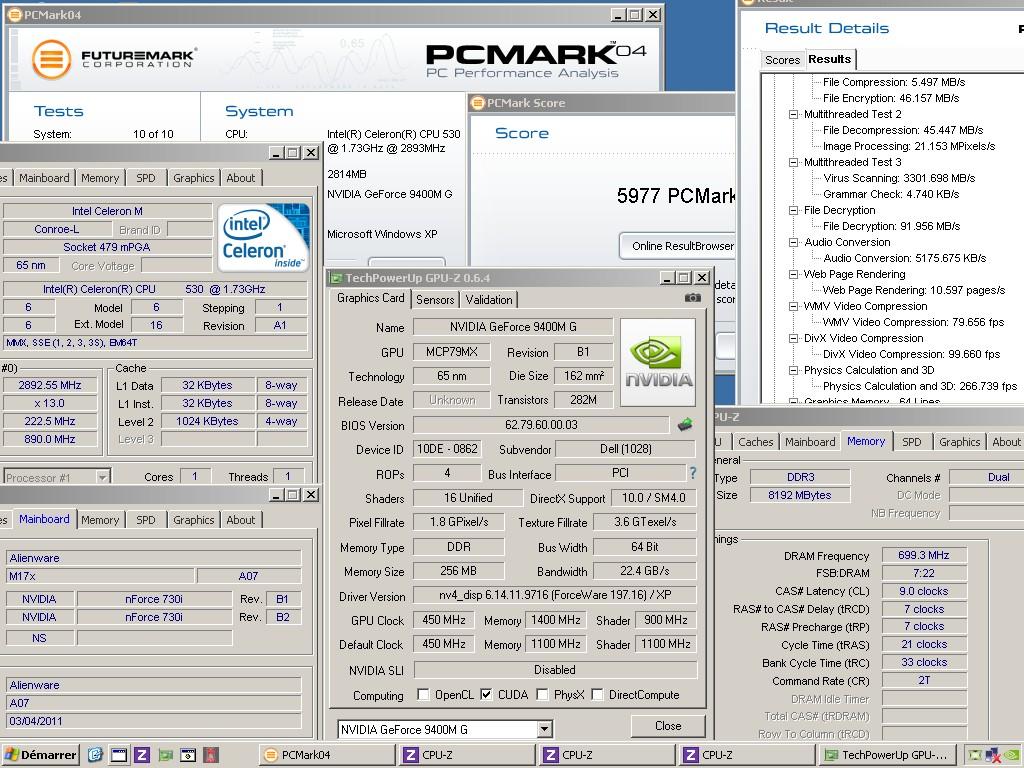
Task: Click the Bus Interface question mark icon
Action: coord(693,473)
